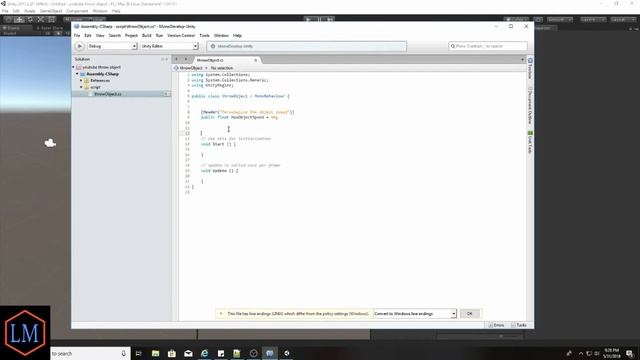Select the Unity Scale tool
This screenshot has height=360, width=640.
[x=41, y=19]
